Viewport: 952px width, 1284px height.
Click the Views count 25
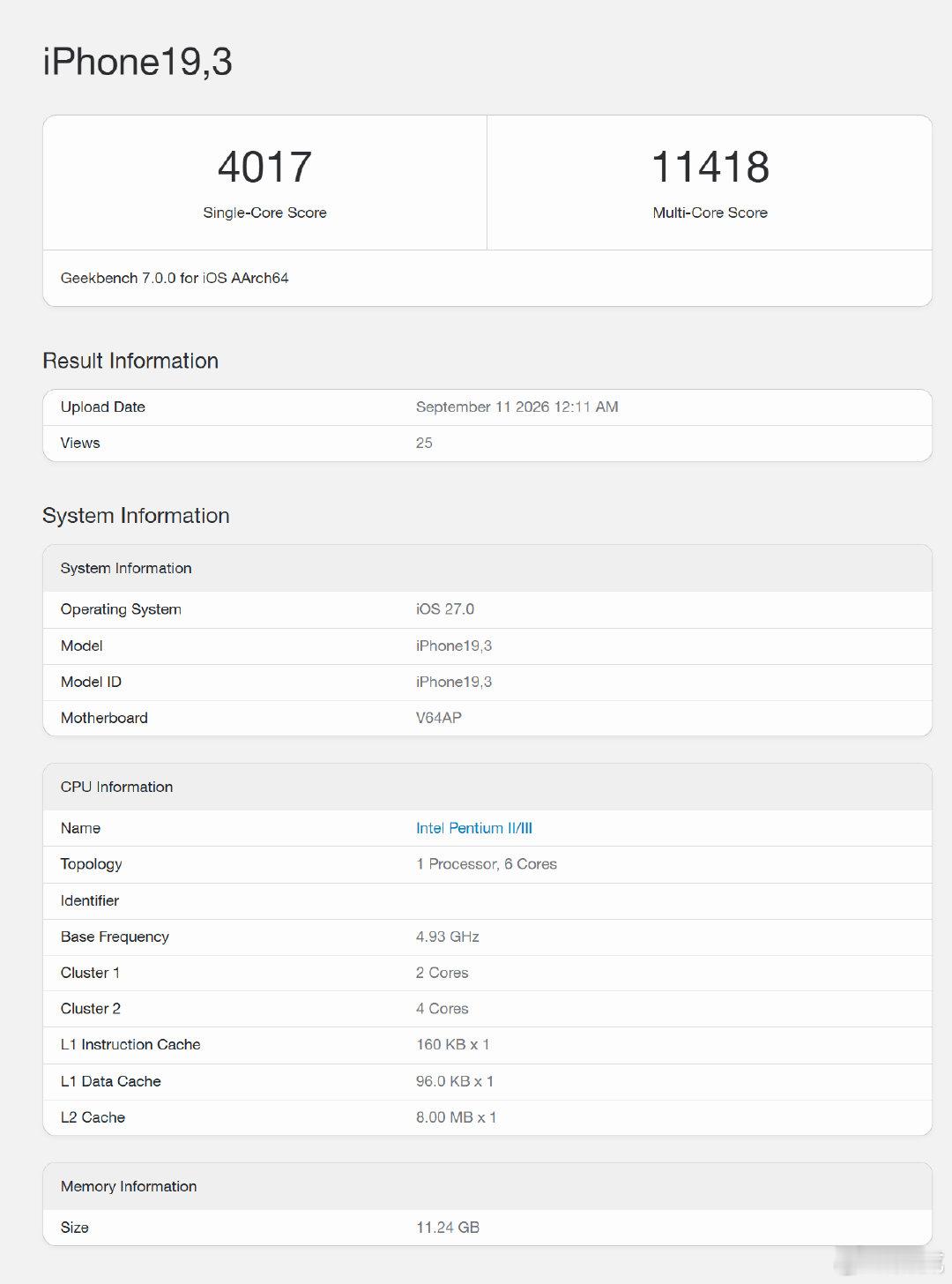424,443
